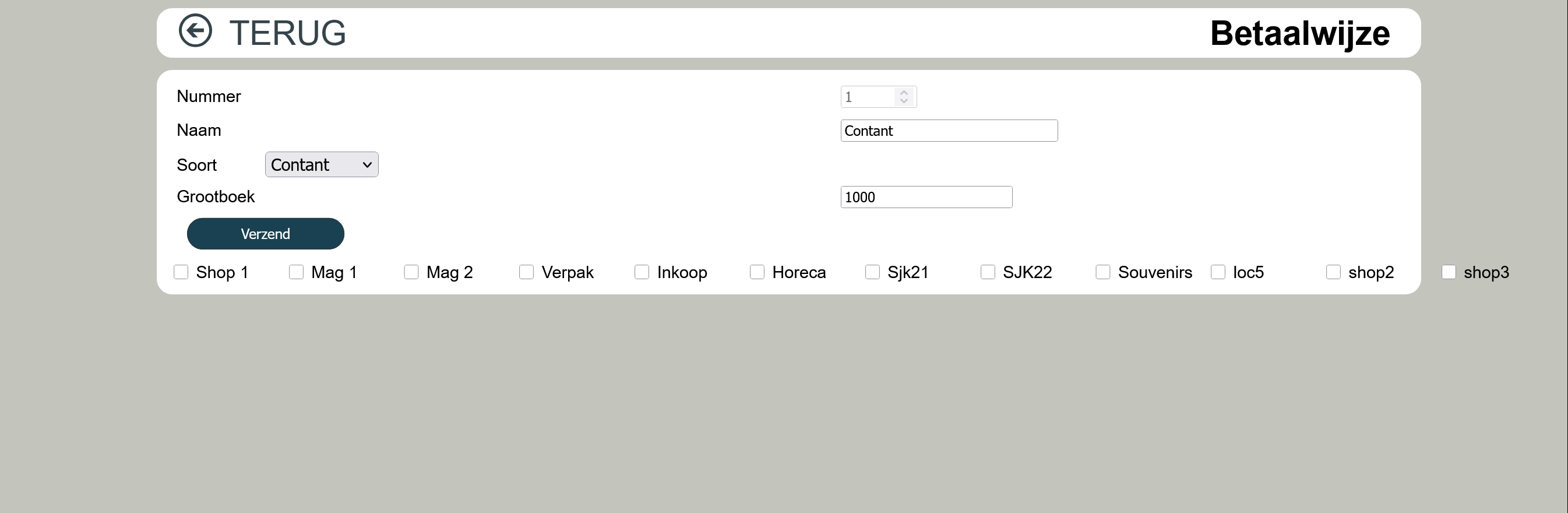1568x513 pixels.
Task: Click the Nummer spinner up arrow
Action: pyautogui.click(x=904, y=93)
